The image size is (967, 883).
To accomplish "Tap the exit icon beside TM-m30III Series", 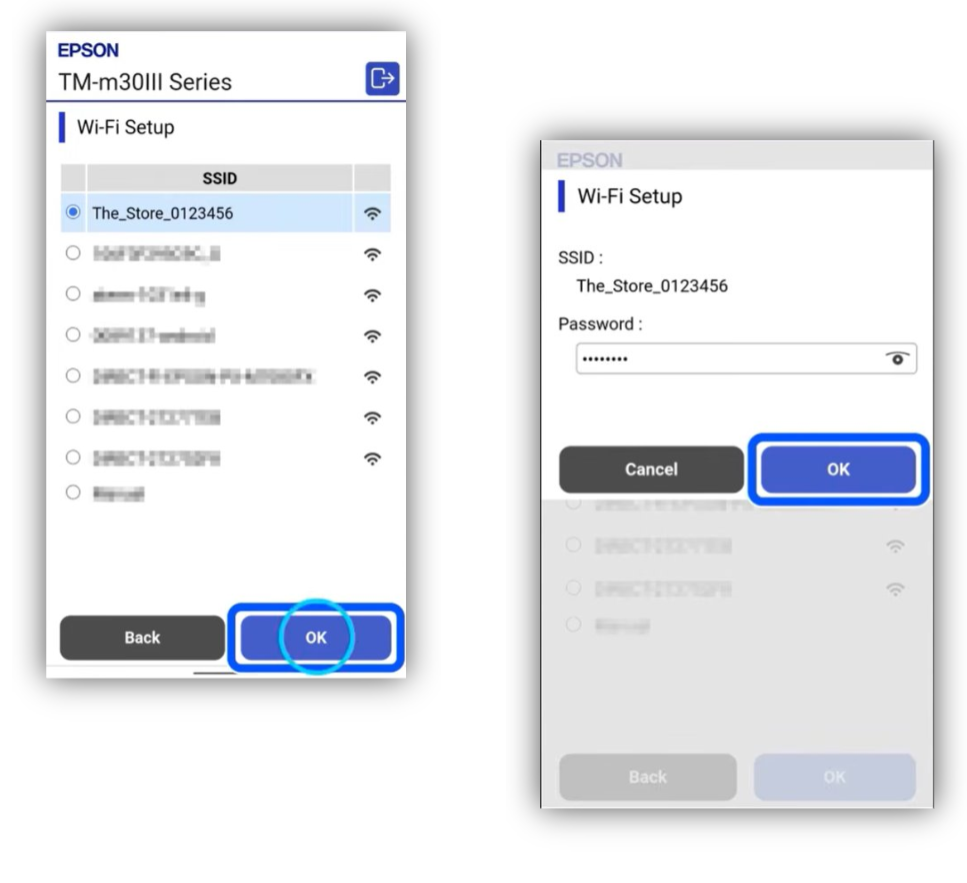I will point(382,78).
